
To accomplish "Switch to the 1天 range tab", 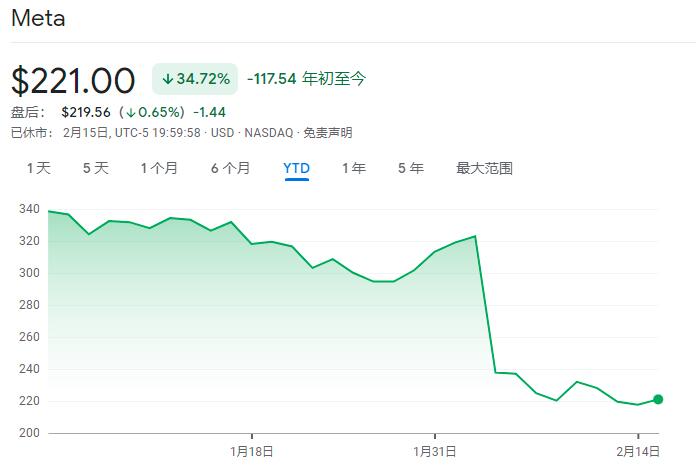I will 39,168.
